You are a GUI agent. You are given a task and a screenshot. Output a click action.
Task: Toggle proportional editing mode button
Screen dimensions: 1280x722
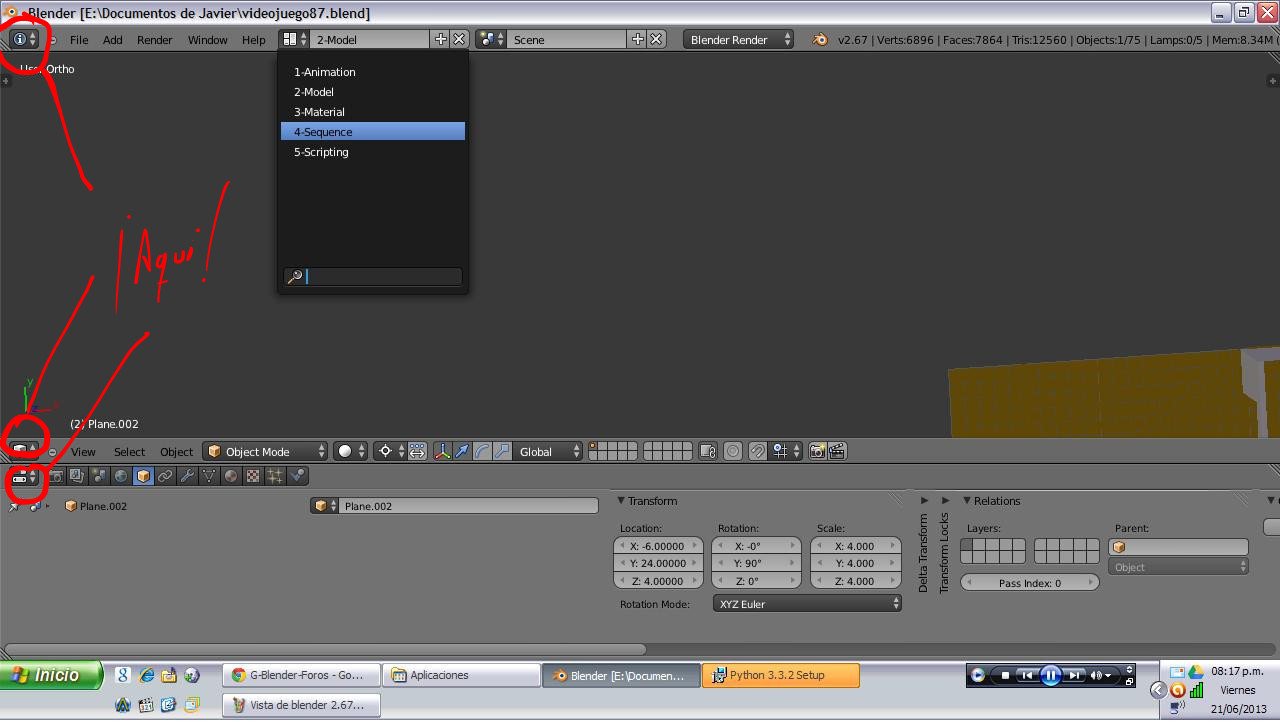click(x=733, y=451)
